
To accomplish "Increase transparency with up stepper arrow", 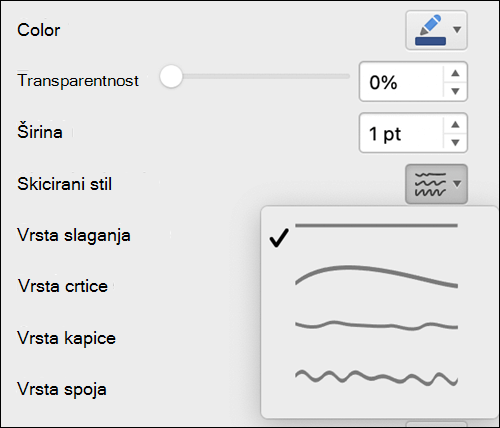I will [x=455, y=73].
